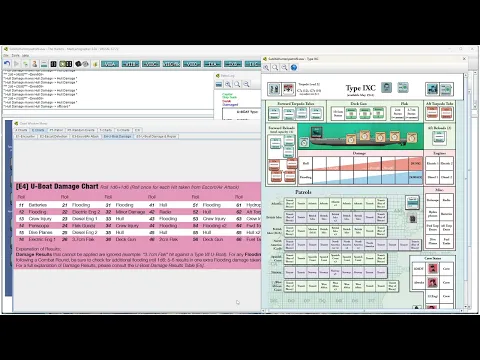Zoom in on the Type IXC window

(x=266, y=68)
